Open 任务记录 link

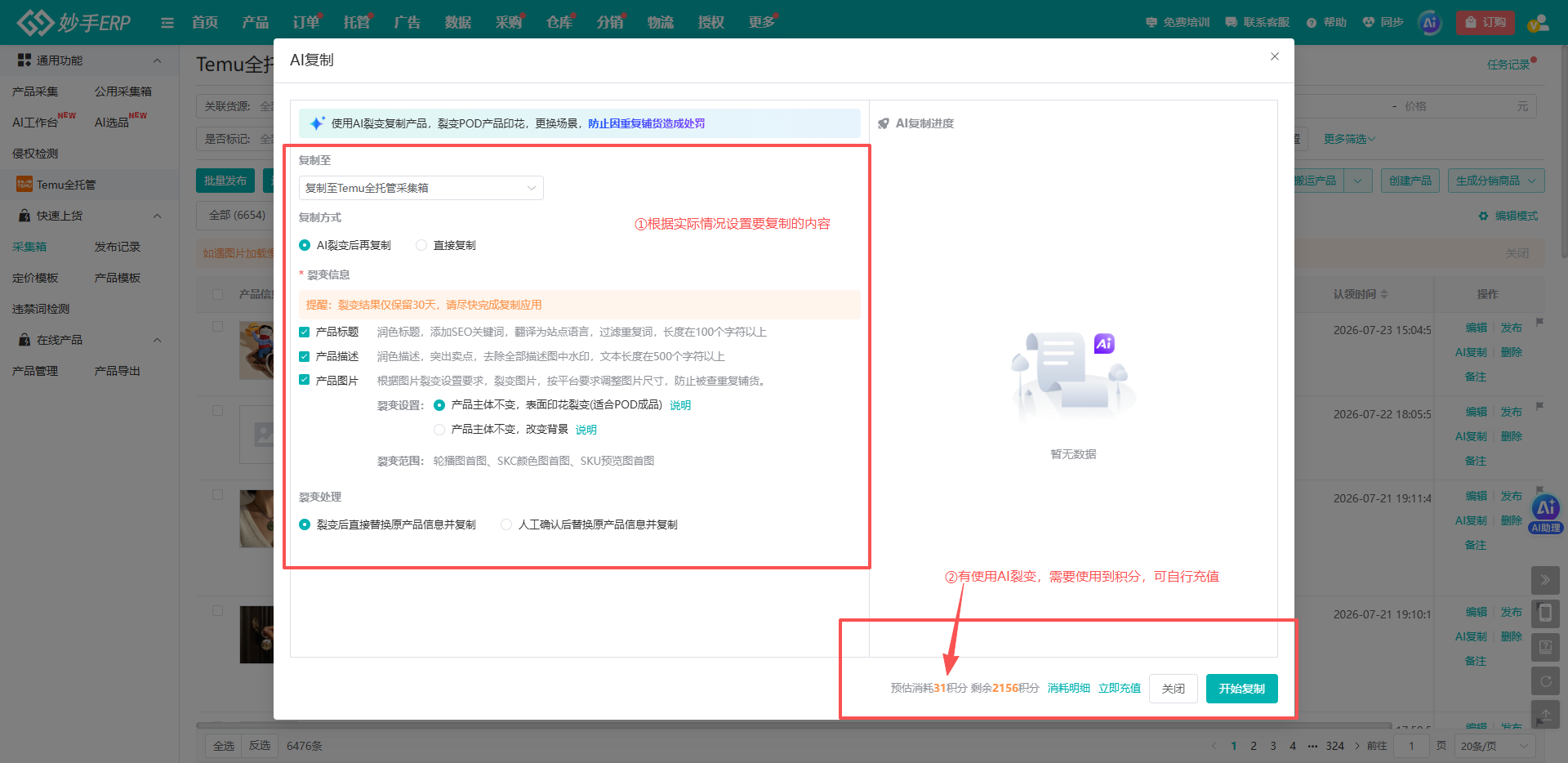1508,65
